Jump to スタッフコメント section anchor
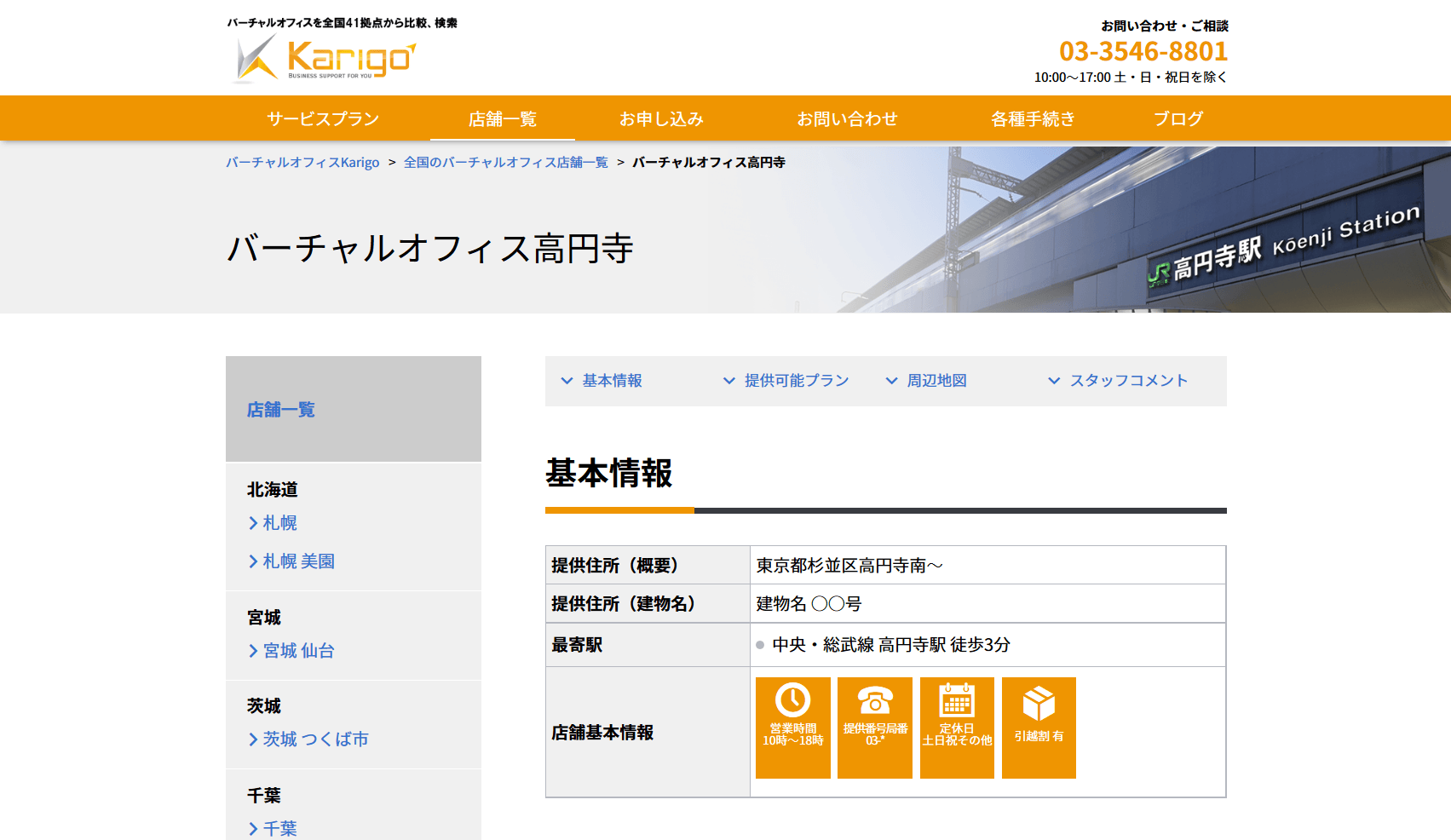 click(1128, 381)
